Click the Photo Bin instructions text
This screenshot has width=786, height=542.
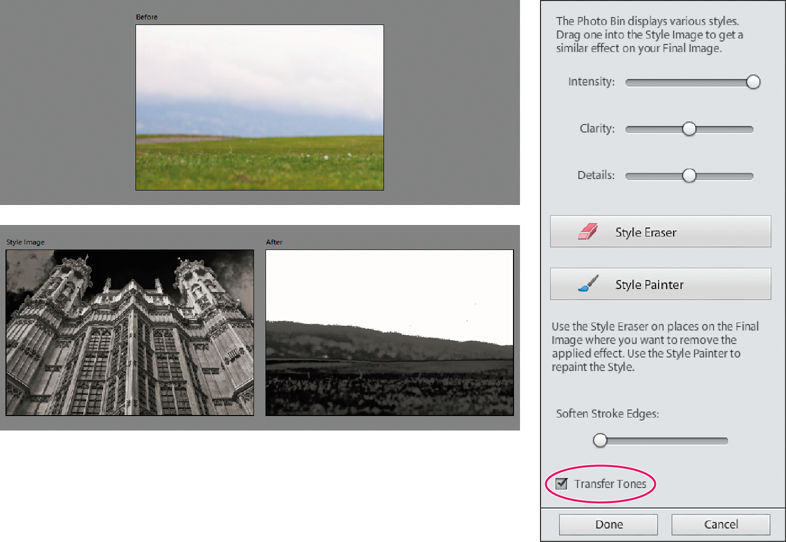[x=649, y=35]
